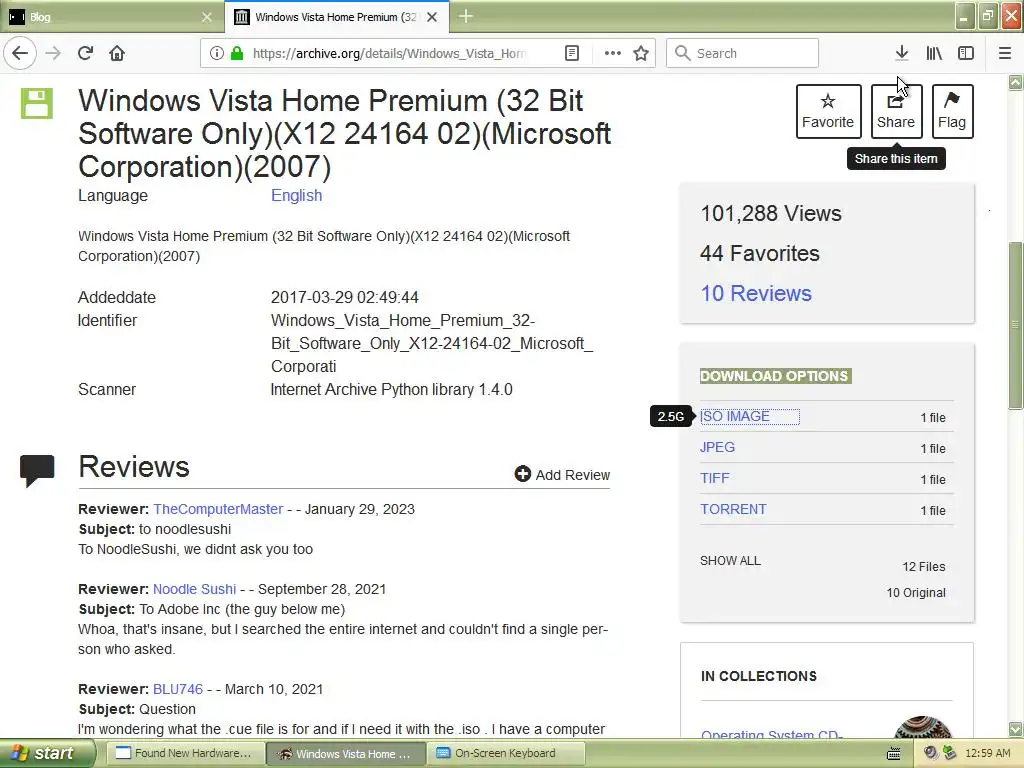1024x768 pixels.
Task: Click the URL address field
Action: [x=389, y=53]
